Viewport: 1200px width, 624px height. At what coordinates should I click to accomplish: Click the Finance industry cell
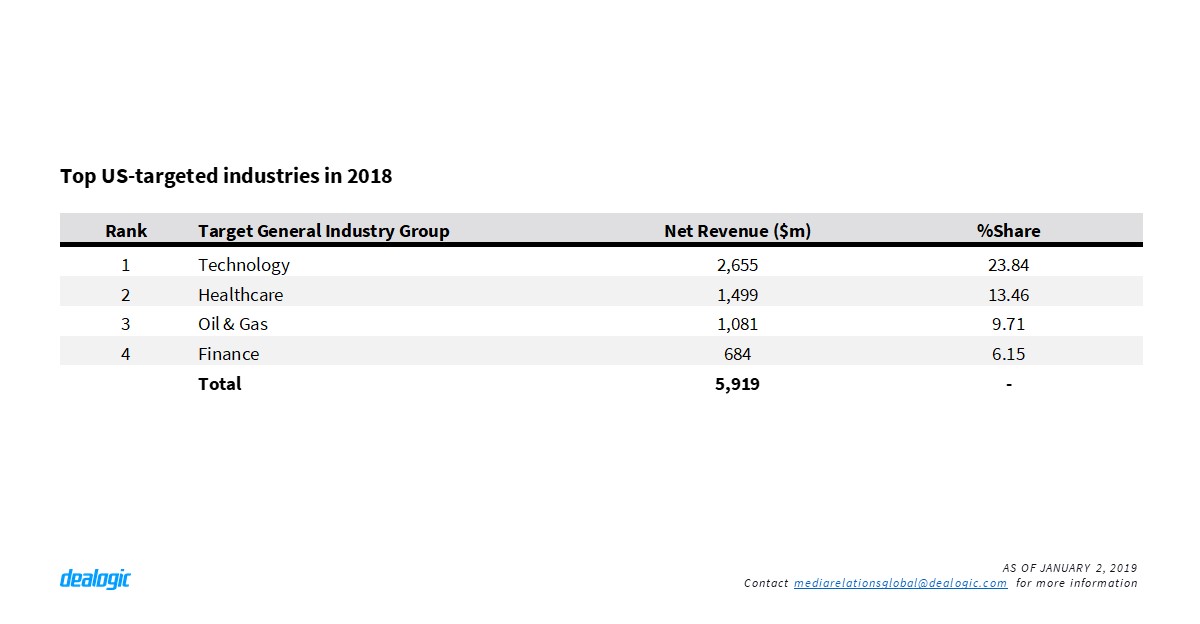point(228,354)
